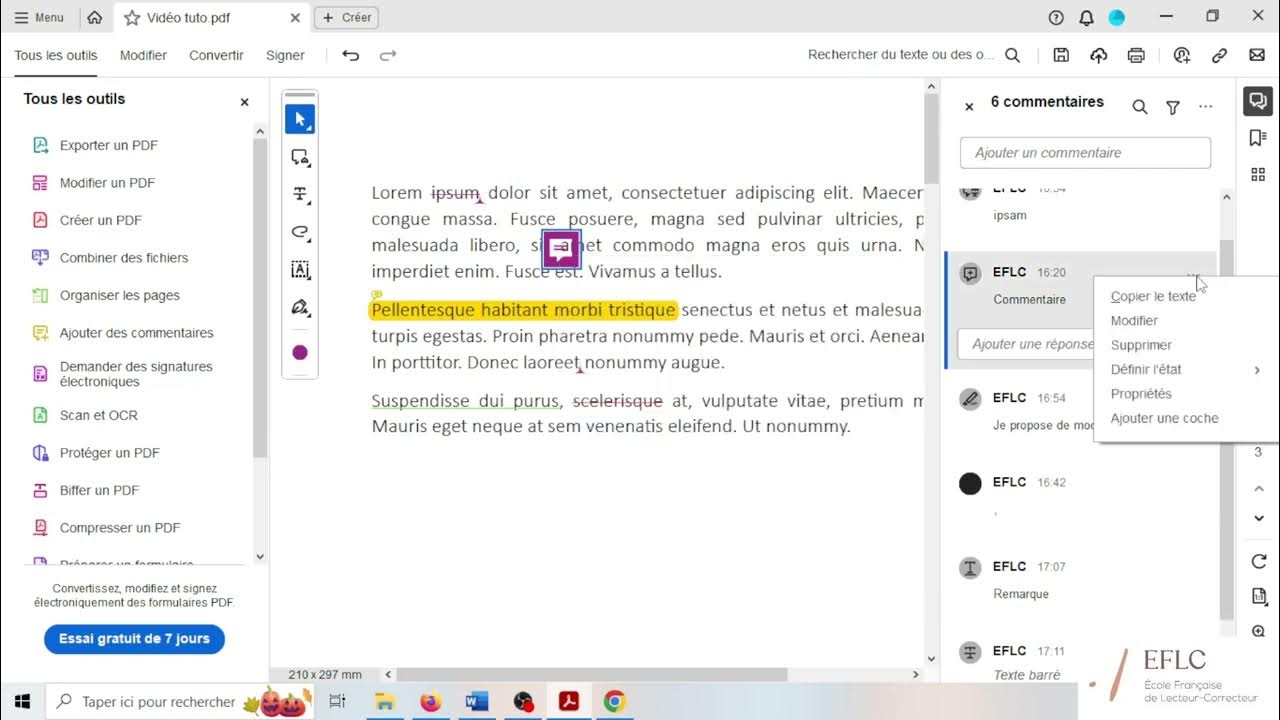Screen dimensions: 1280x720
Task: Click the redo arrow
Action: 388,55
